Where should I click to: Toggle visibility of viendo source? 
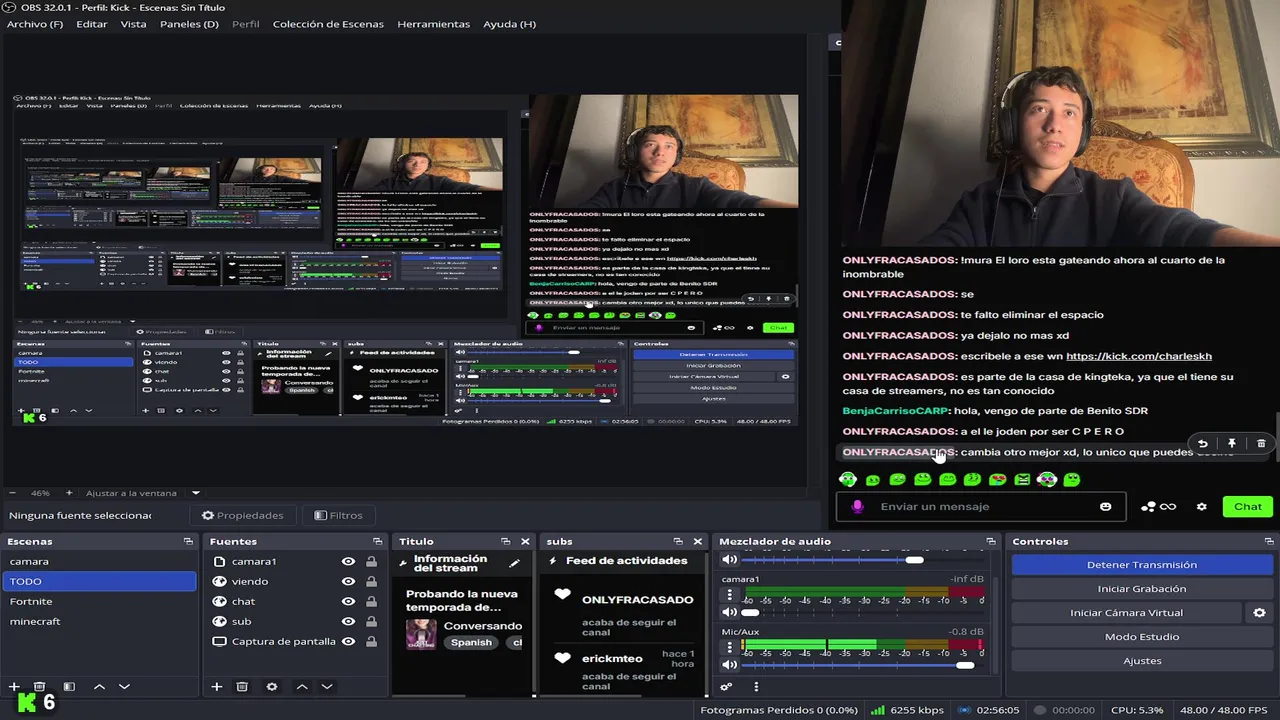coord(348,582)
